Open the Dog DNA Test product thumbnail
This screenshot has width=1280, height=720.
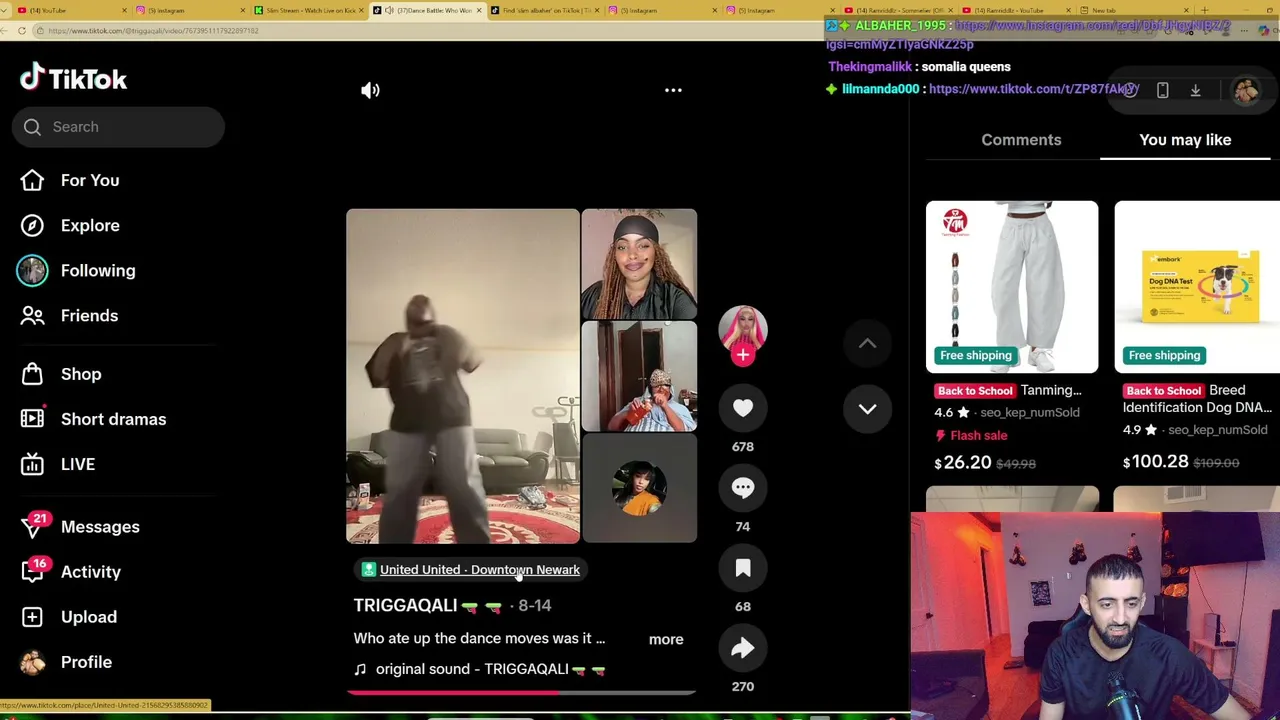pos(1197,287)
